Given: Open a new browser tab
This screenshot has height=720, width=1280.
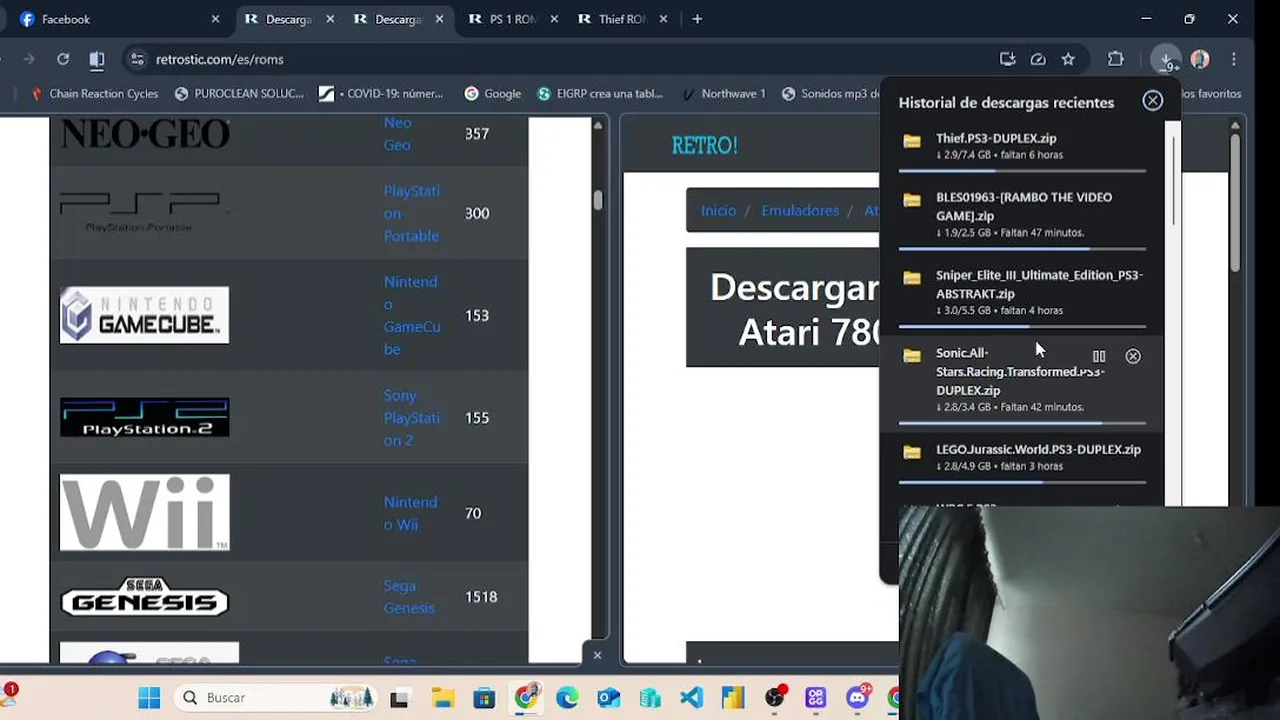Looking at the screenshot, I should point(697,19).
